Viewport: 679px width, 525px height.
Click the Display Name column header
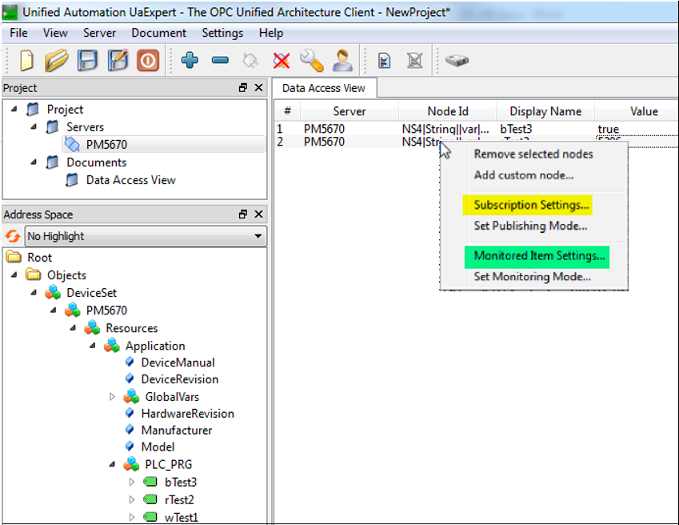(x=546, y=111)
